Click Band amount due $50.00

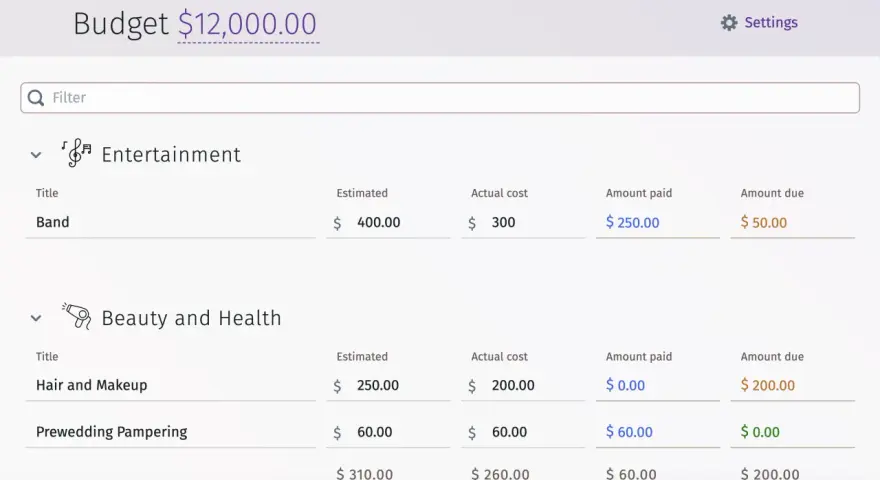tap(763, 223)
